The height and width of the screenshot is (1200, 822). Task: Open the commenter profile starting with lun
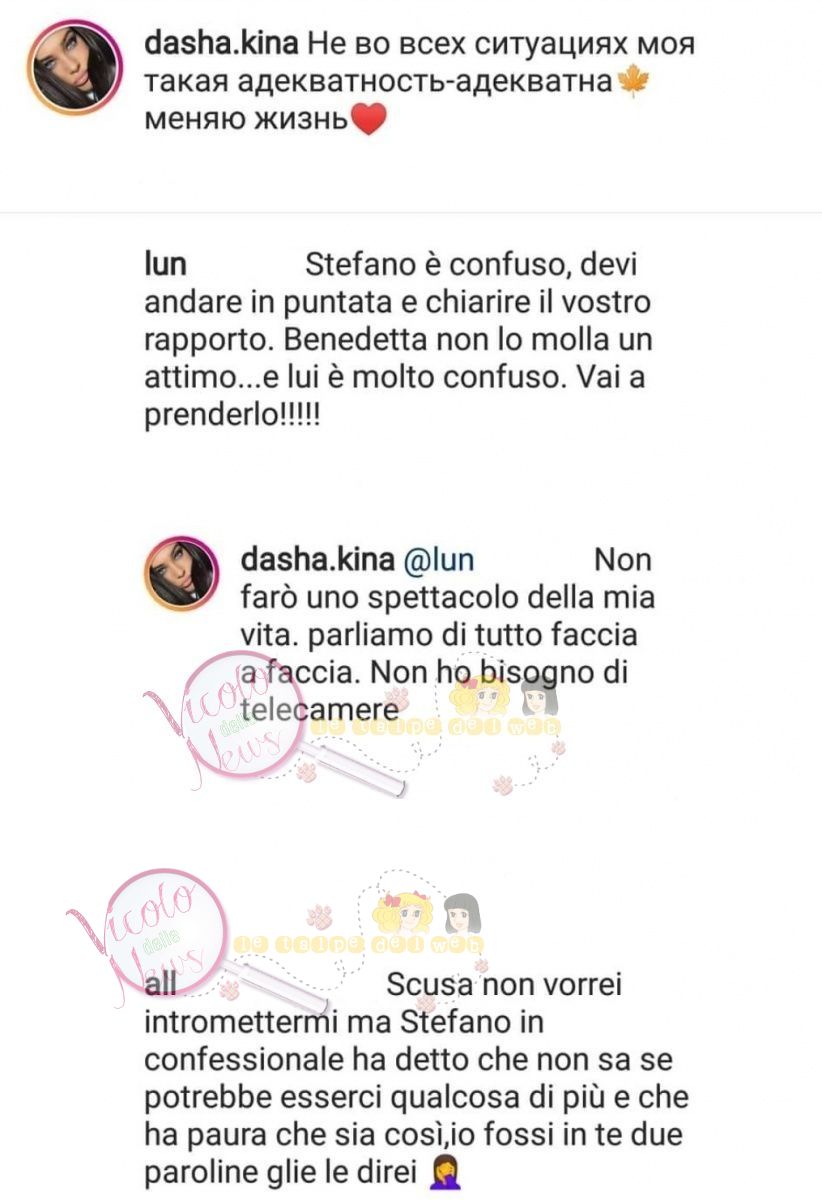click(x=166, y=266)
